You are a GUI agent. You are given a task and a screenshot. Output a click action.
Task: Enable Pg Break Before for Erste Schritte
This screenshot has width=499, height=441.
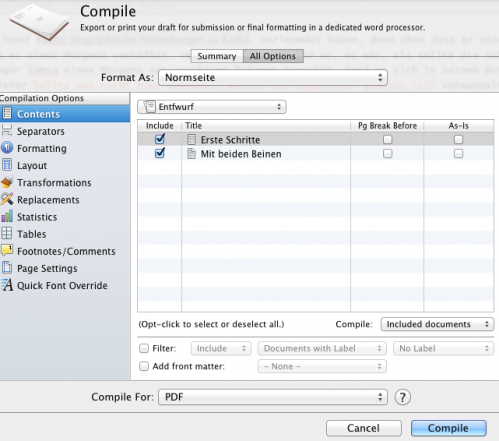point(387,139)
